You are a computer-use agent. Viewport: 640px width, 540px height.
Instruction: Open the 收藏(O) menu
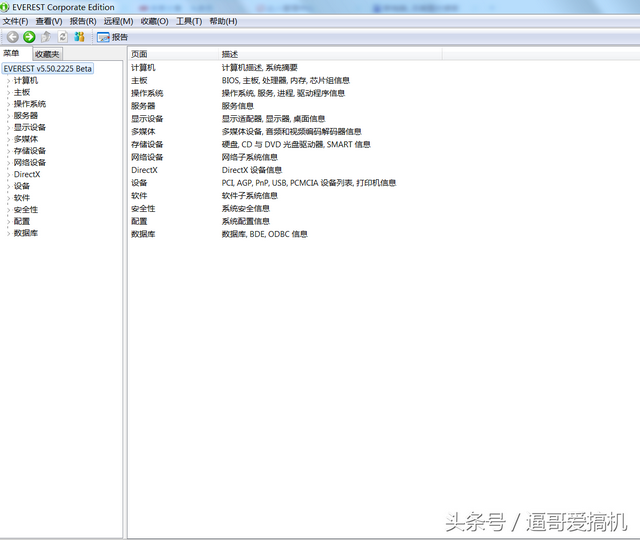coord(155,21)
